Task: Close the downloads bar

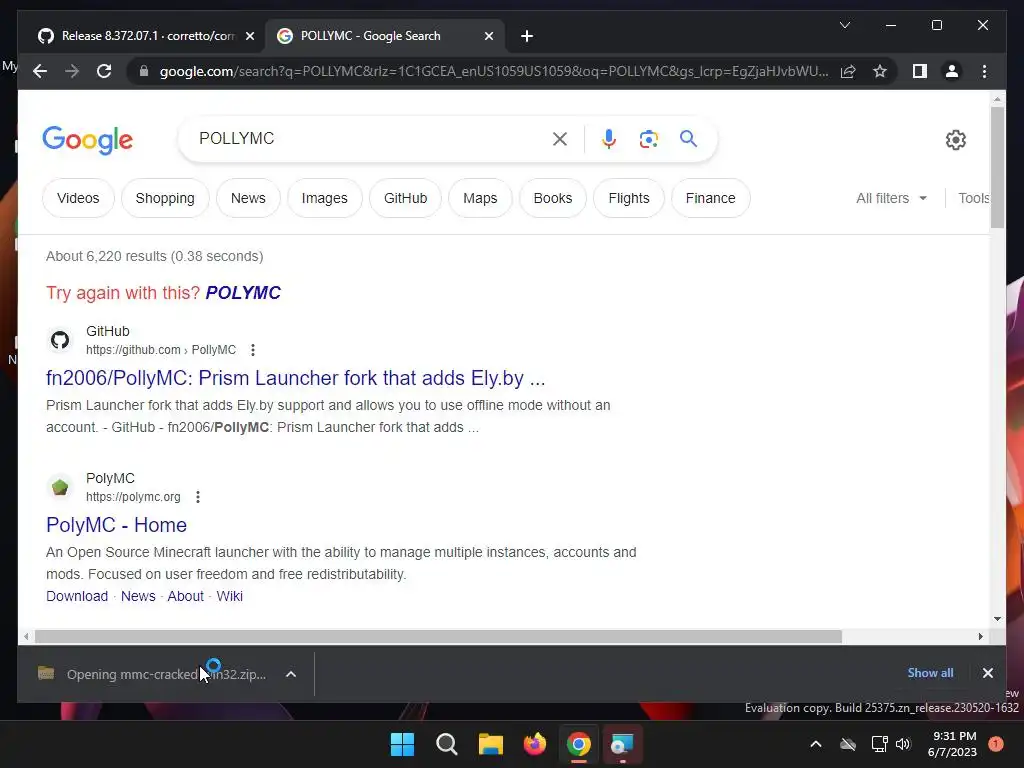Action: point(987,673)
